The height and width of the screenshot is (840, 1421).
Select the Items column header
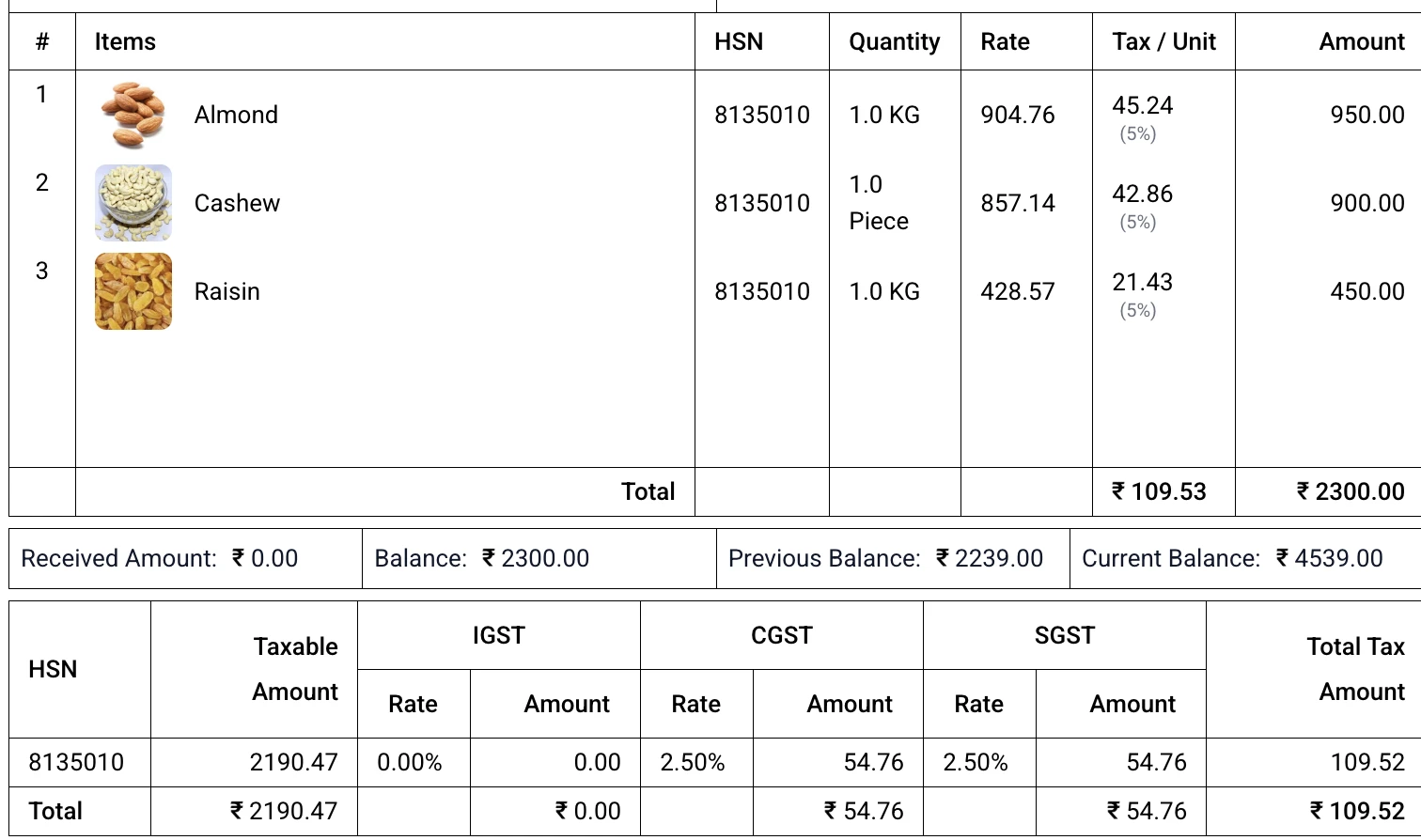[x=124, y=41]
